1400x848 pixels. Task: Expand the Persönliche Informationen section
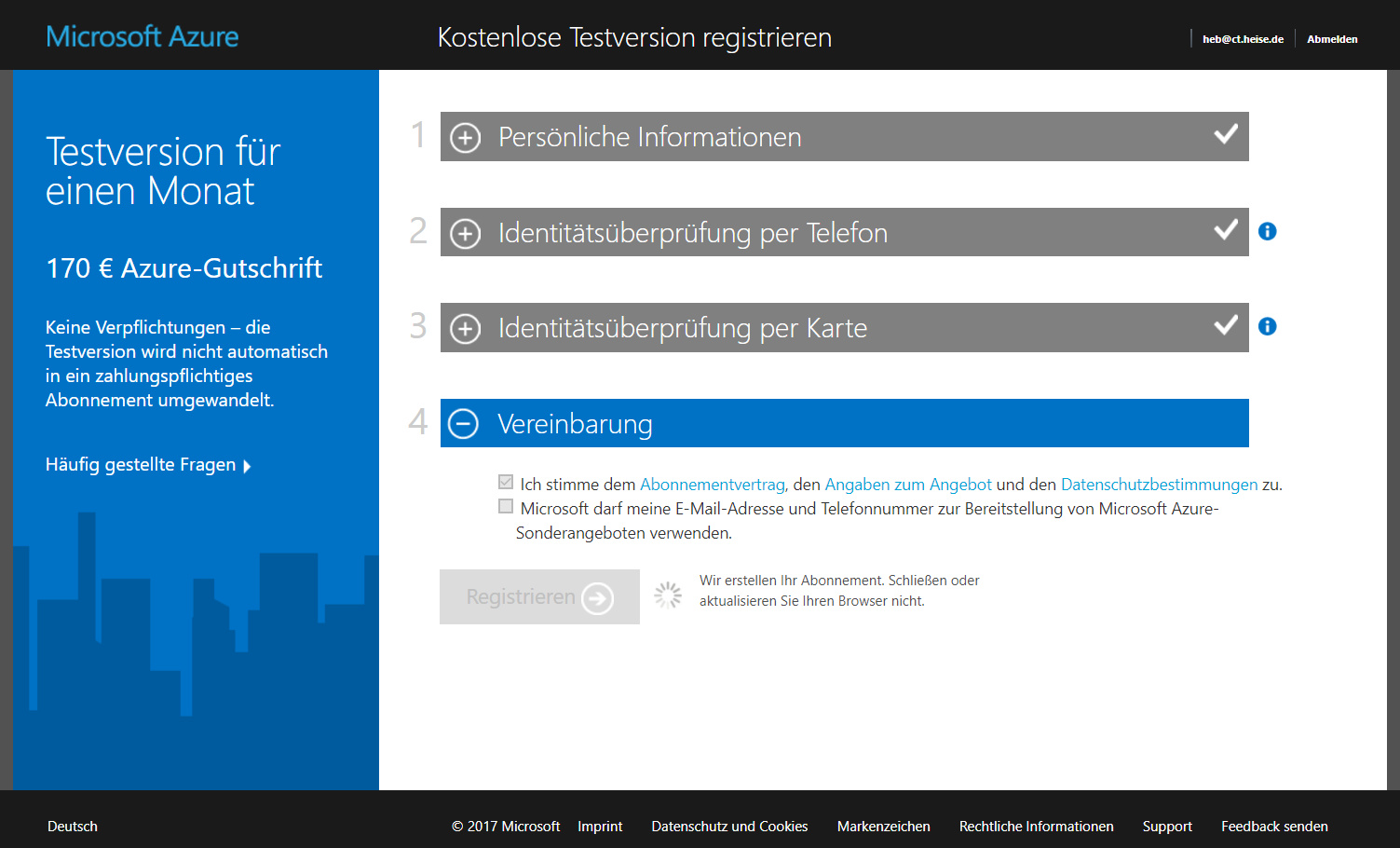(x=466, y=138)
